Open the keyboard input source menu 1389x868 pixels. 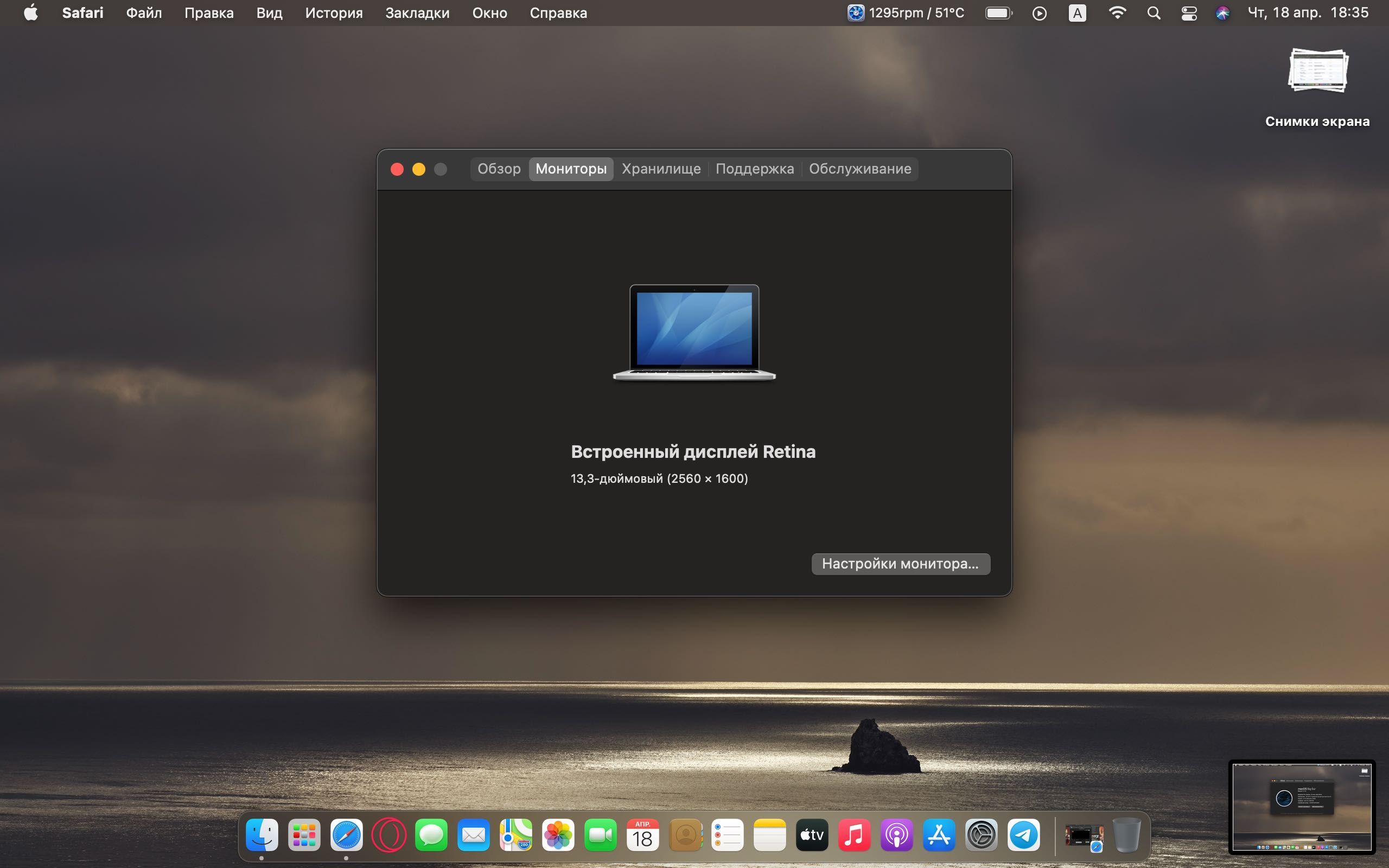[1078, 12]
